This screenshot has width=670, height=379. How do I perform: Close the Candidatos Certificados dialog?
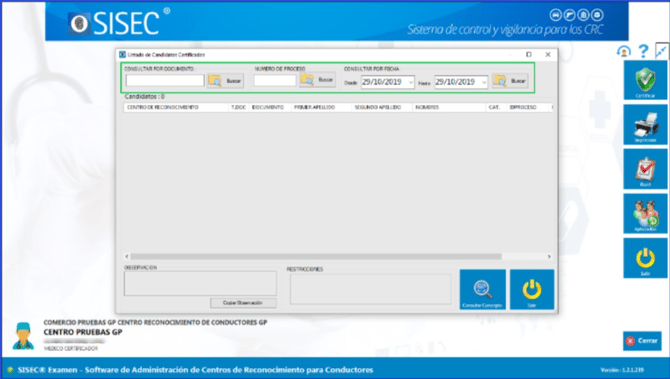(548, 55)
